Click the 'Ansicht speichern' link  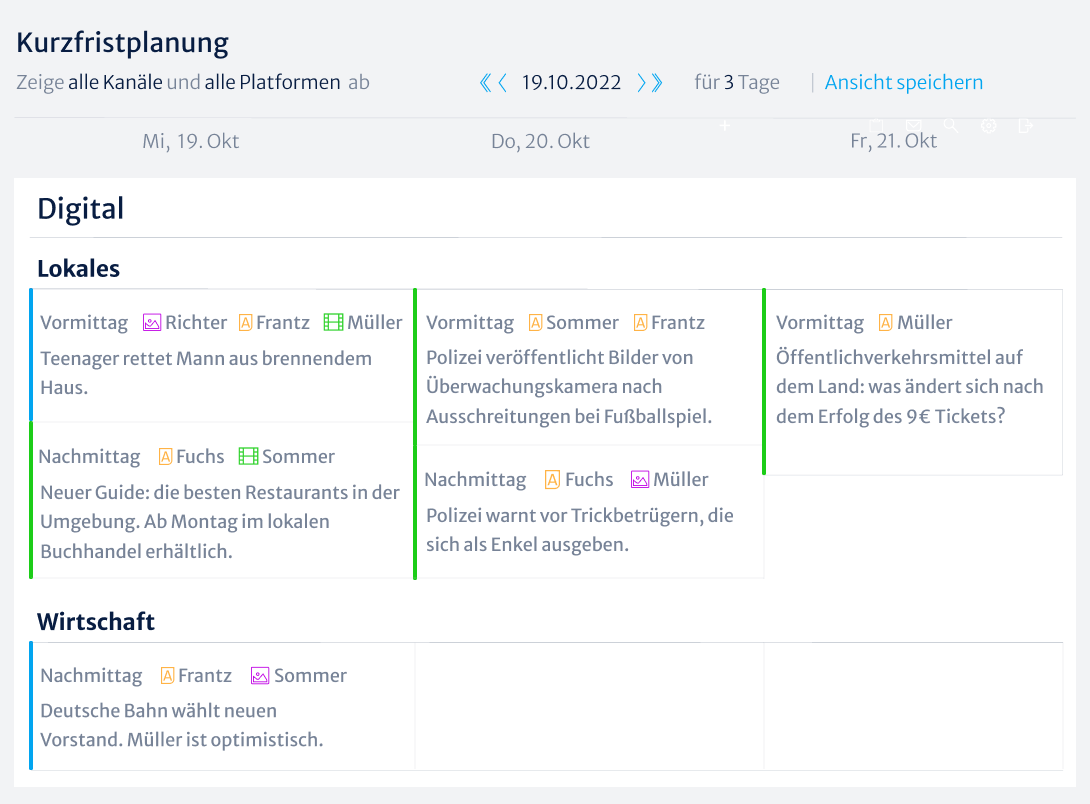(x=904, y=82)
